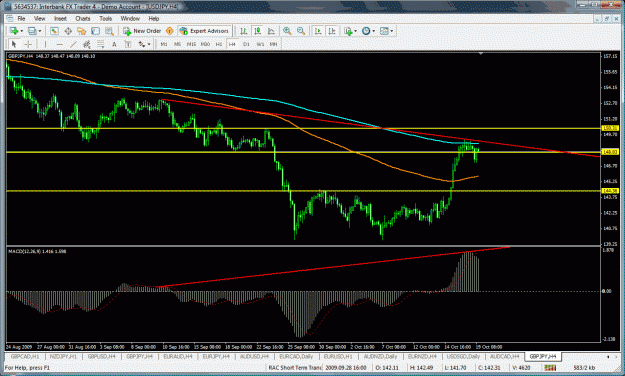Expand the Periods dropdown arrow
The height and width of the screenshot is (376, 625).
point(373,31)
